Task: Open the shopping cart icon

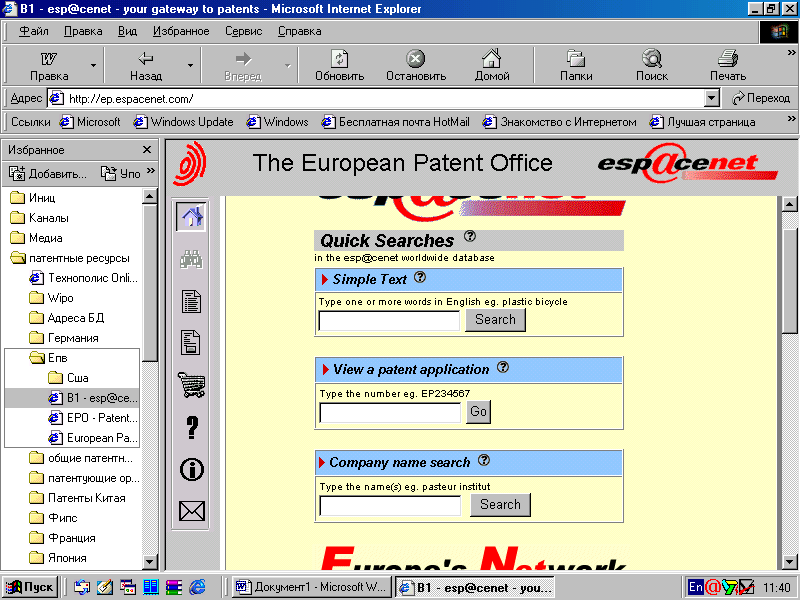Action: [x=191, y=385]
